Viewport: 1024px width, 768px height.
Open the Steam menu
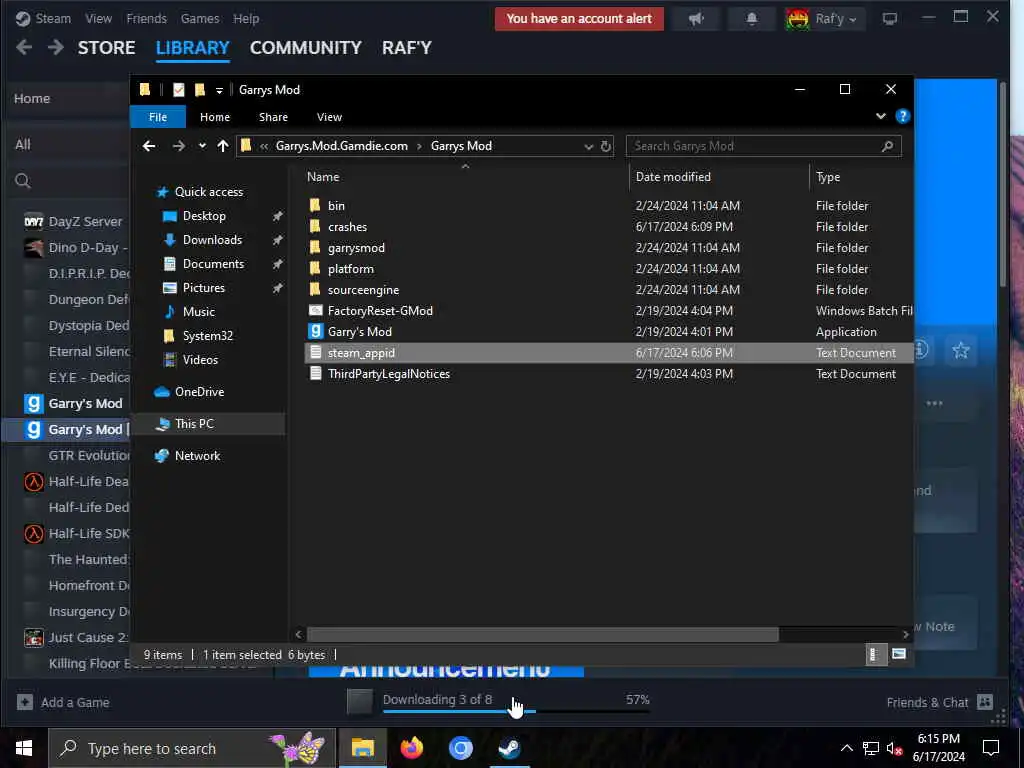[x=44, y=18]
